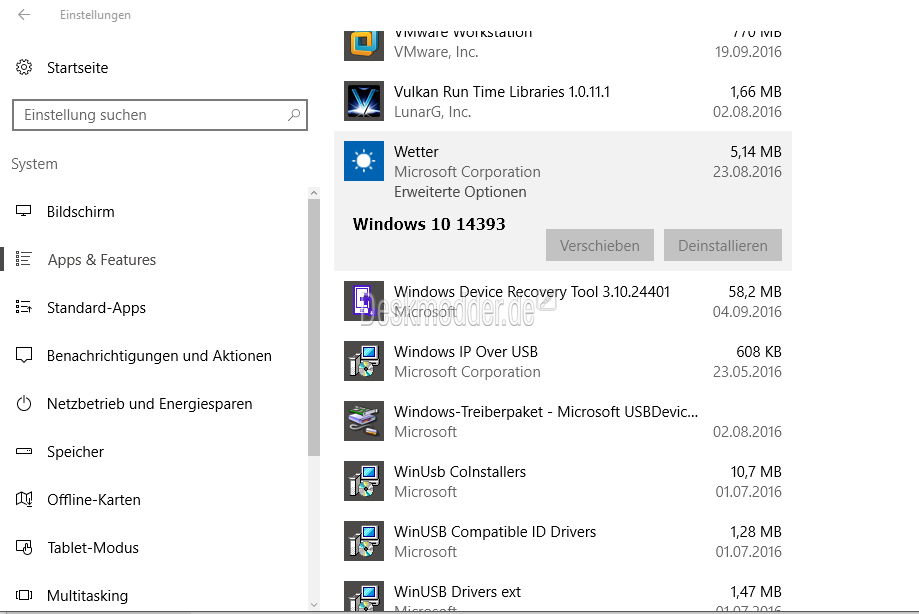Click the sidebar scrollbar thumb
Screen dimensions: 919x614
coord(314,327)
